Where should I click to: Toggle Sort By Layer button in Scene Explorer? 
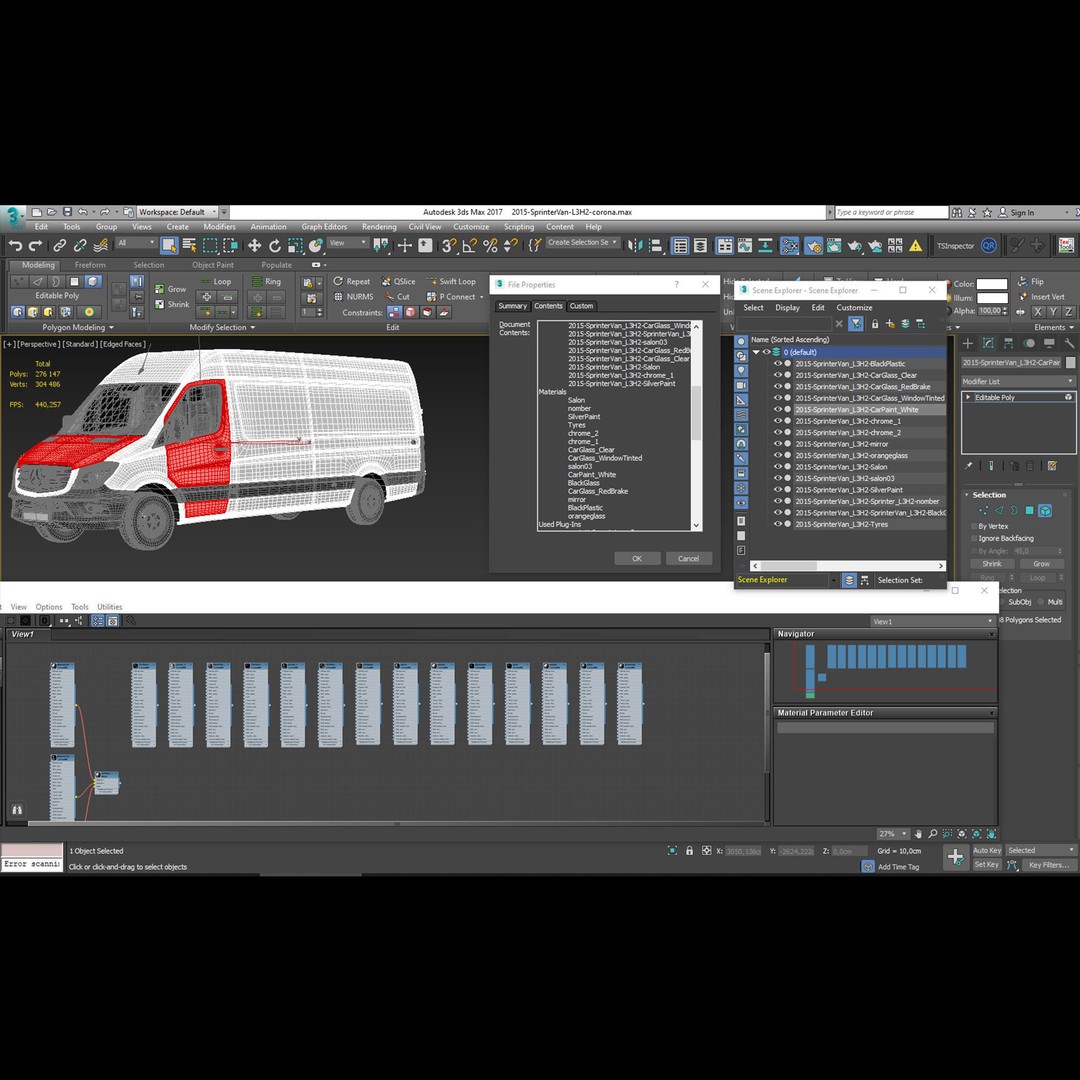coord(849,580)
